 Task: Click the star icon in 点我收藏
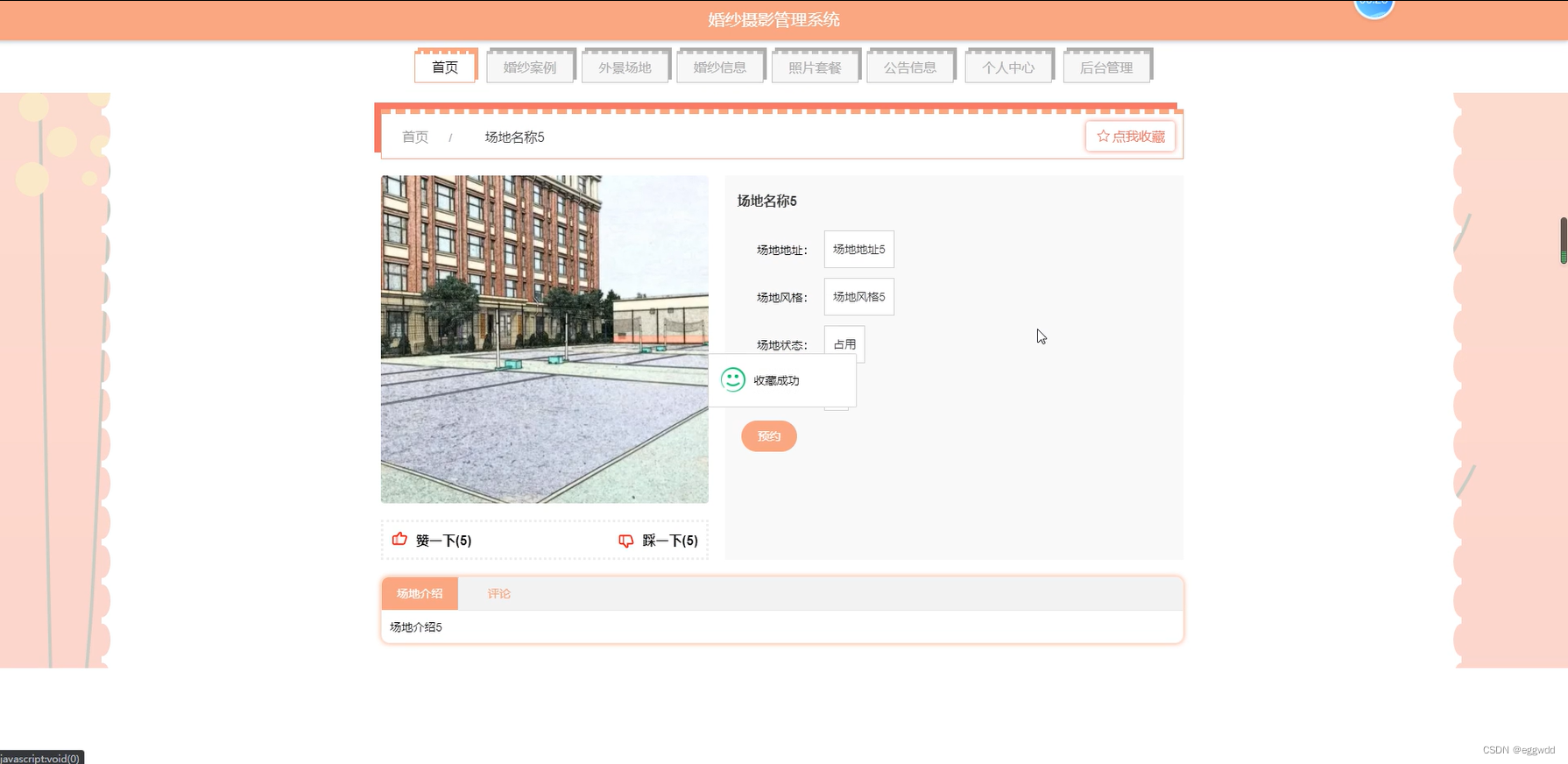click(1103, 136)
